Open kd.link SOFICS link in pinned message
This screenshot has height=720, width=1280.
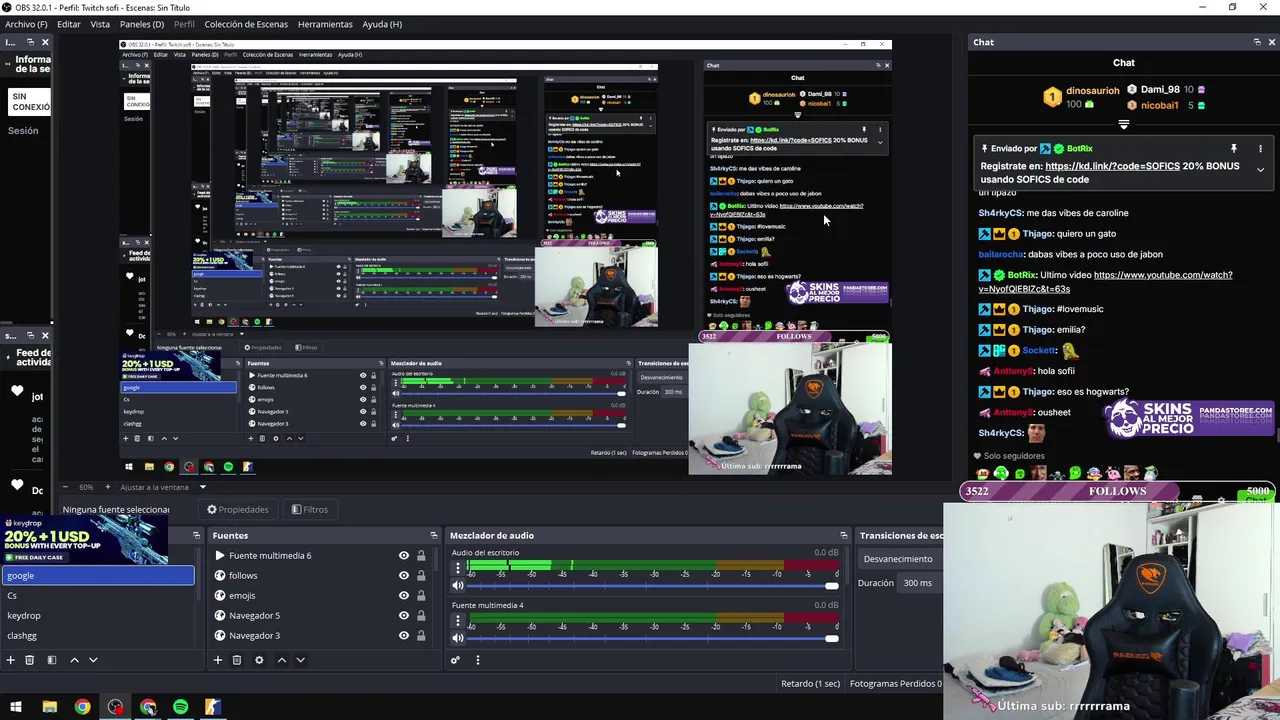tap(1112, 166)
